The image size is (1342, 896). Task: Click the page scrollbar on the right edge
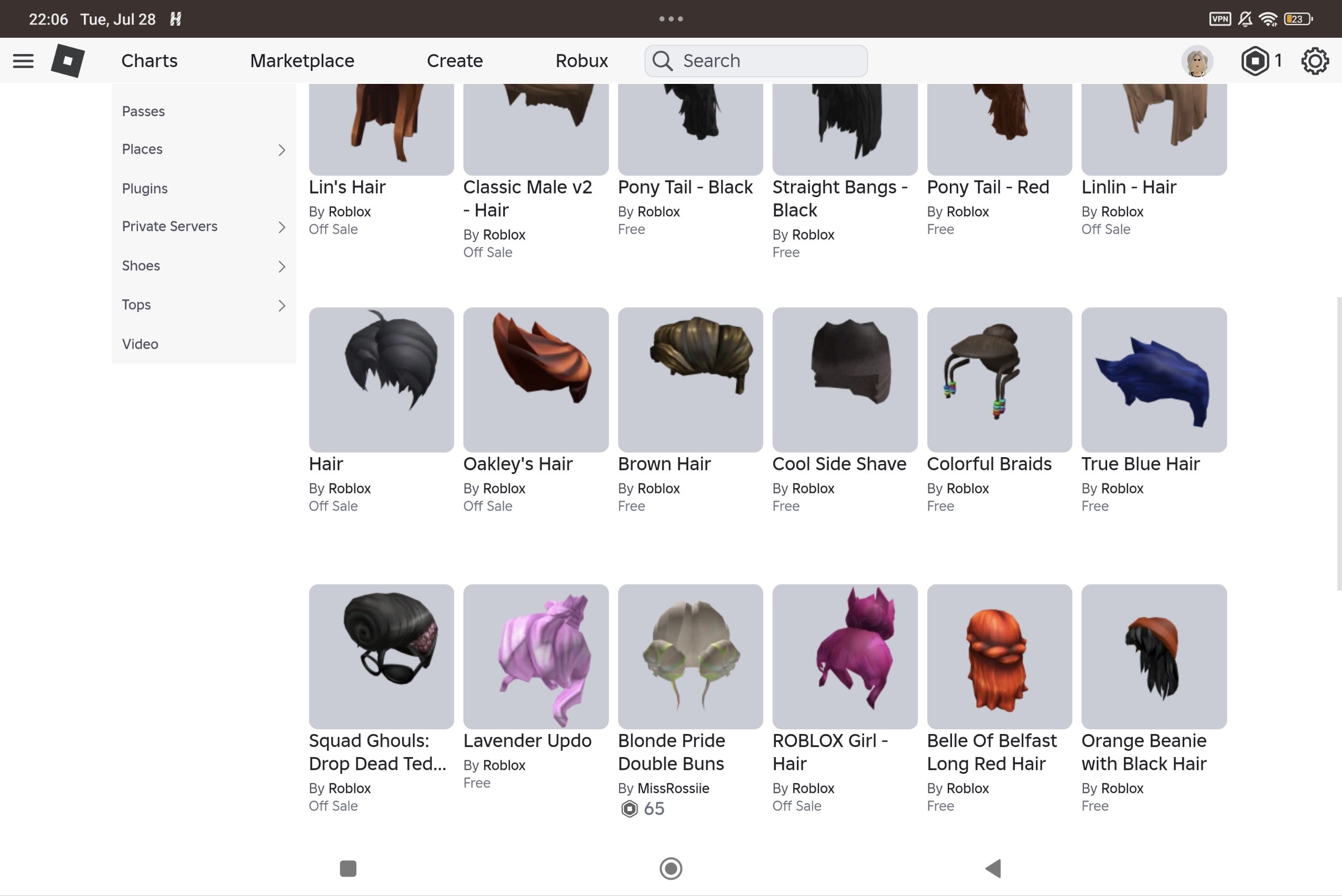coord(1338,444)
